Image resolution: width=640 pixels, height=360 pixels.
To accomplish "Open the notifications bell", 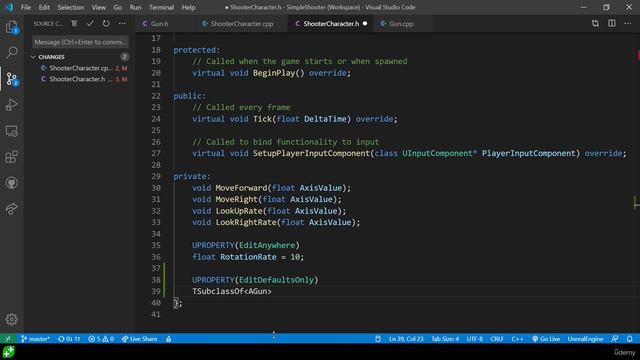I will (x=630, y=339).
